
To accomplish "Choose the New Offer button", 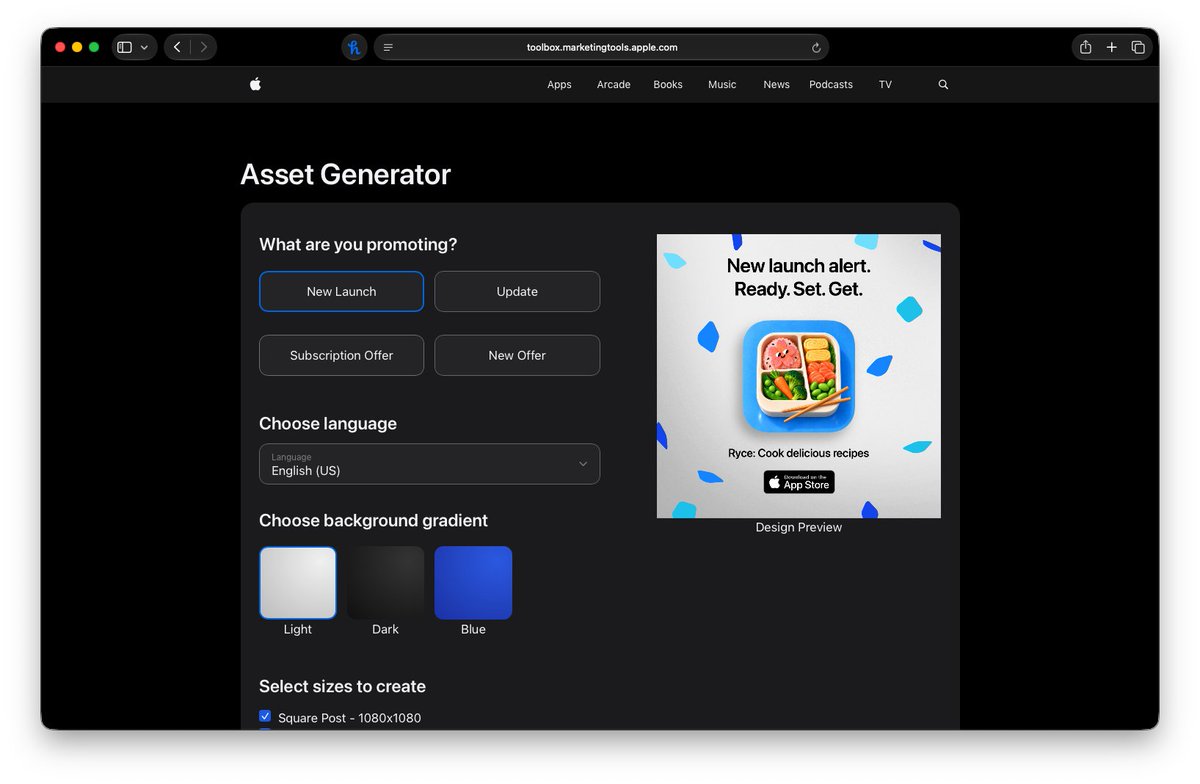I will pos(517,355).
